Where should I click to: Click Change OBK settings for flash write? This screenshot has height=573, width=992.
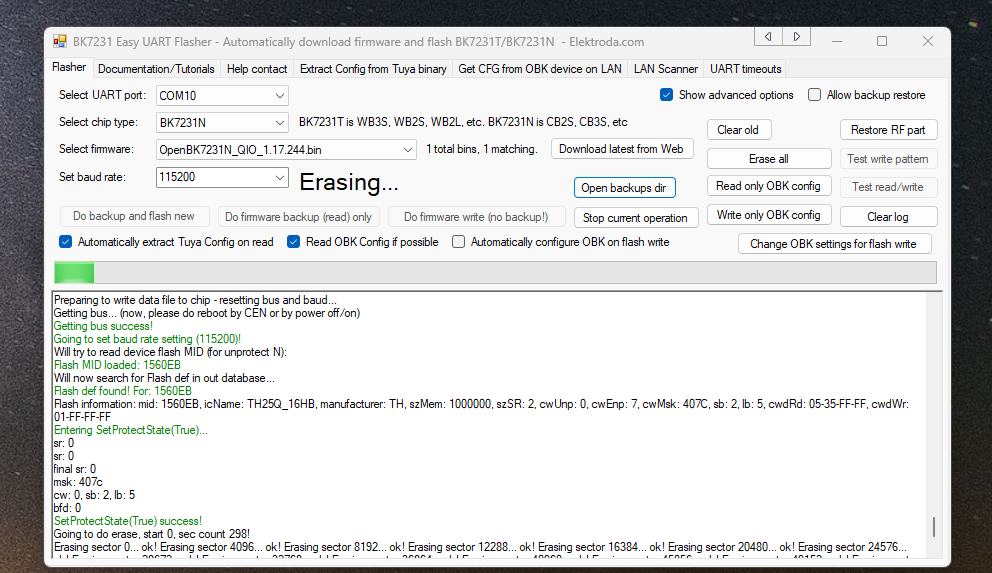833,243
